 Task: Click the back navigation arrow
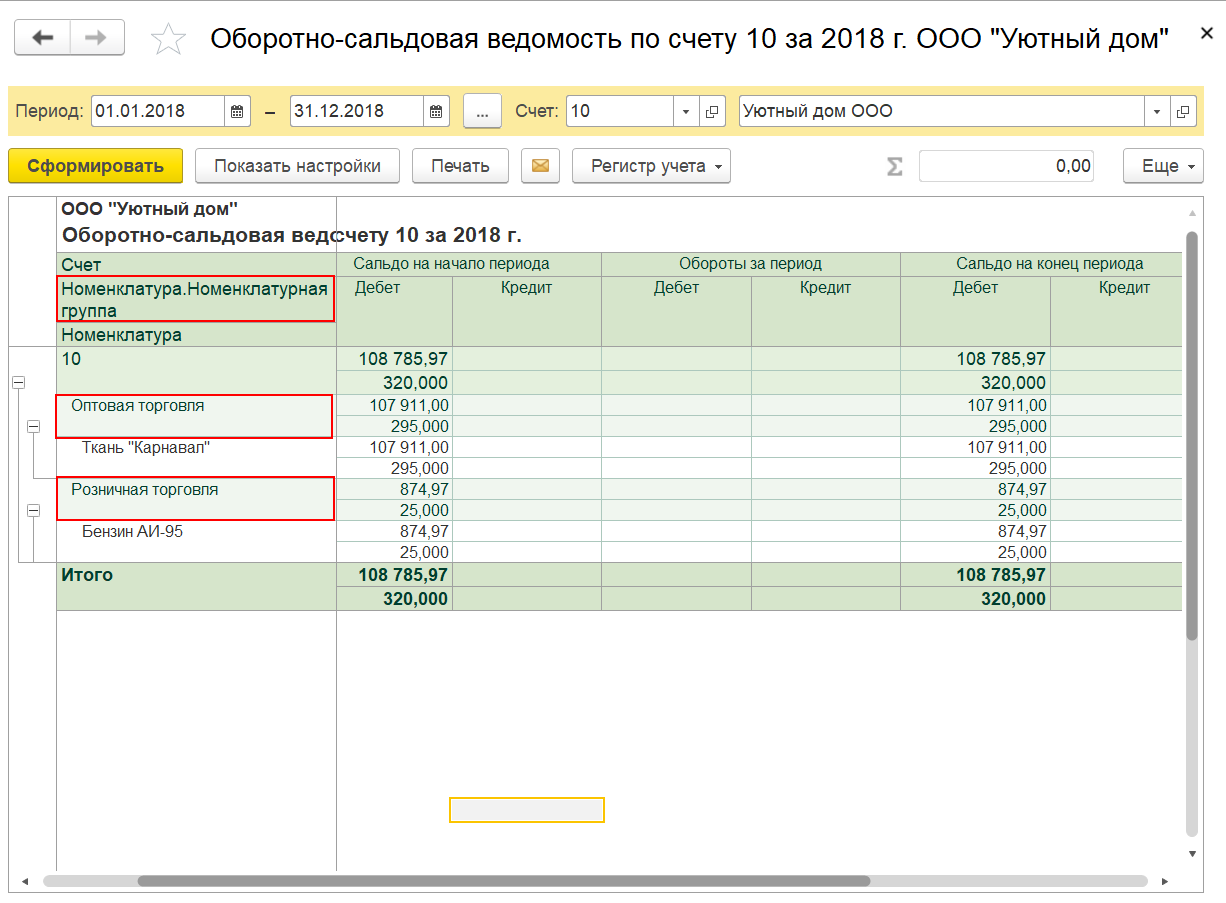click(x=42, y=38)
